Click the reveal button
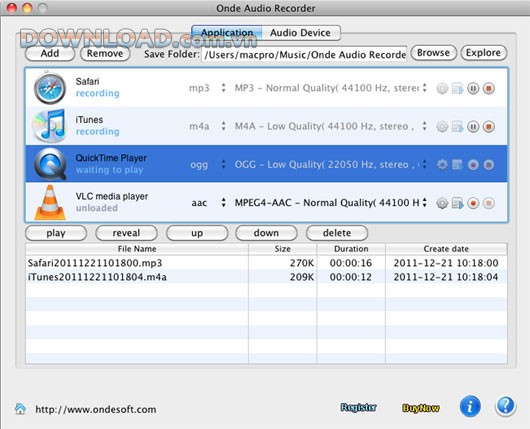The width and height of the screenshot is (530, 429). pyautogui.click(x=126, y=233)
